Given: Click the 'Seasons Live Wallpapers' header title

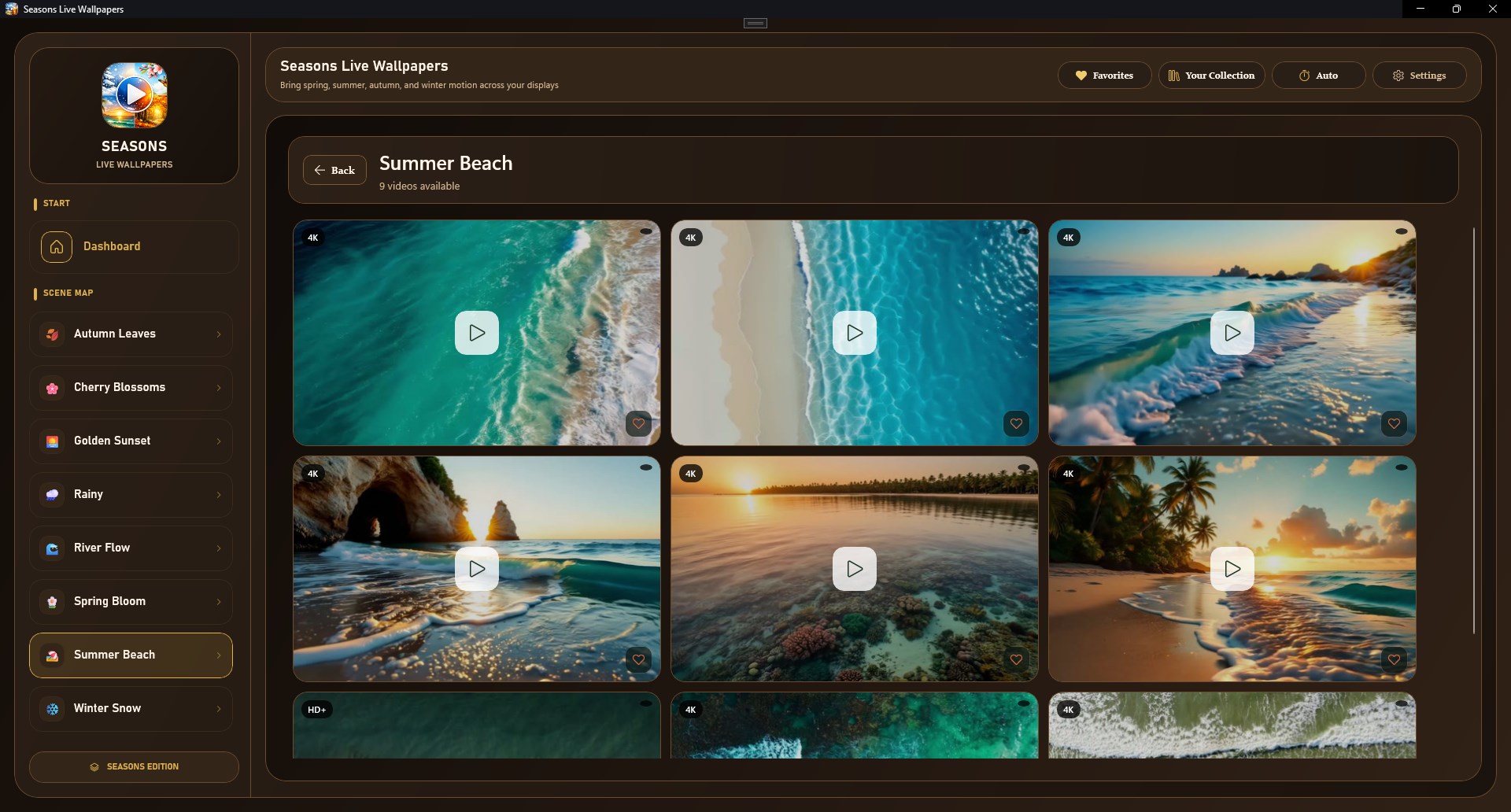Looking at the screenshot, I should tap(364, 66).
